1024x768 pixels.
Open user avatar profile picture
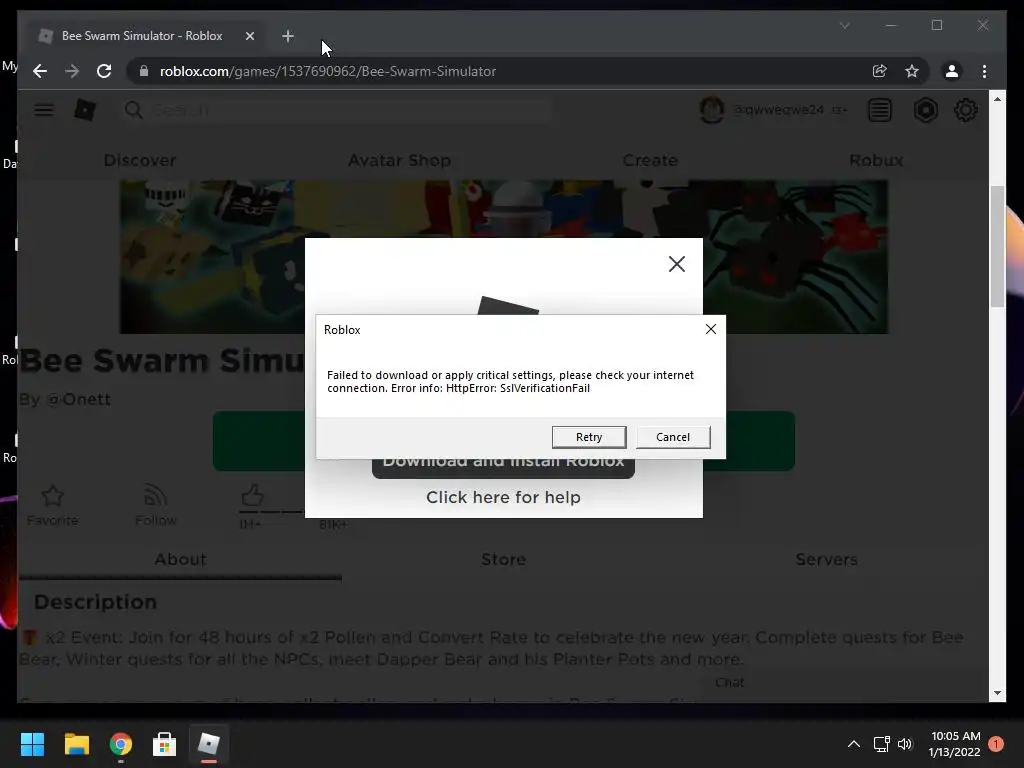pyautogui.click(x=712, y=110)
